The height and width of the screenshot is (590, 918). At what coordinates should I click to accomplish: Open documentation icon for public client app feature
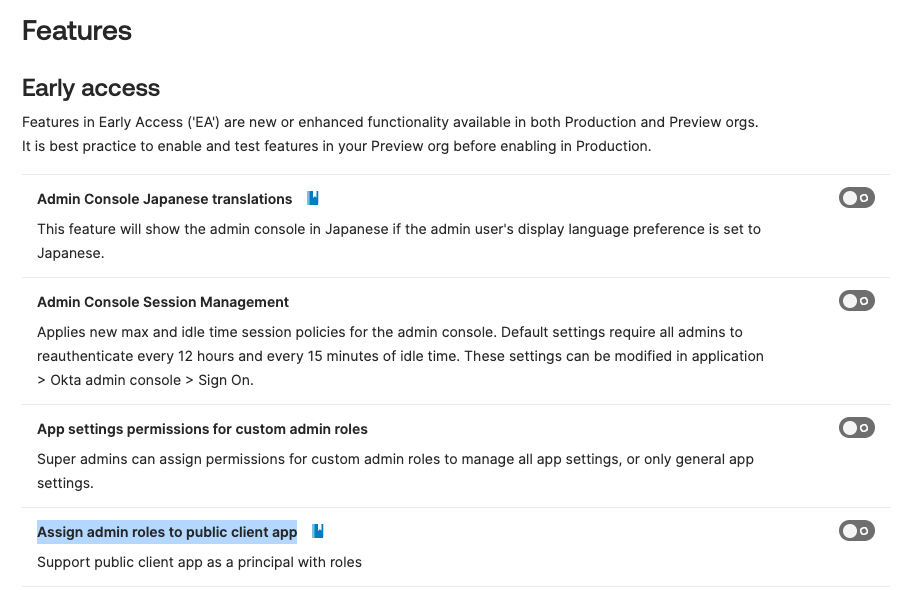point(318,532)
